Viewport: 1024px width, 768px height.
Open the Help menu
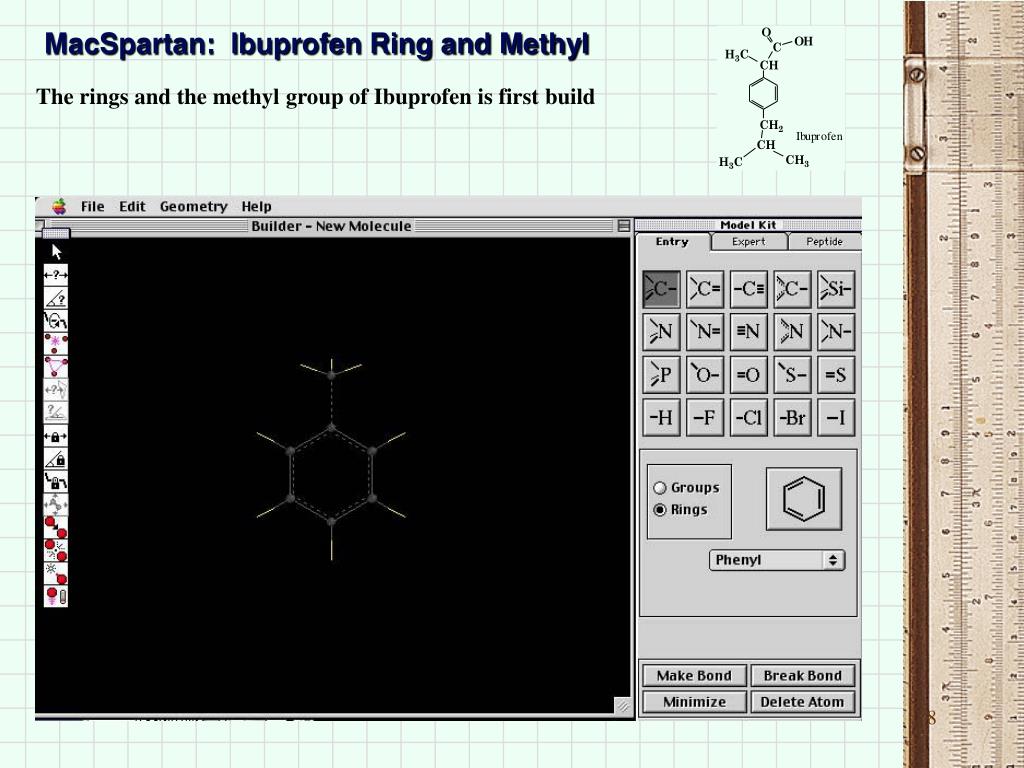click(x=256, y=206)
